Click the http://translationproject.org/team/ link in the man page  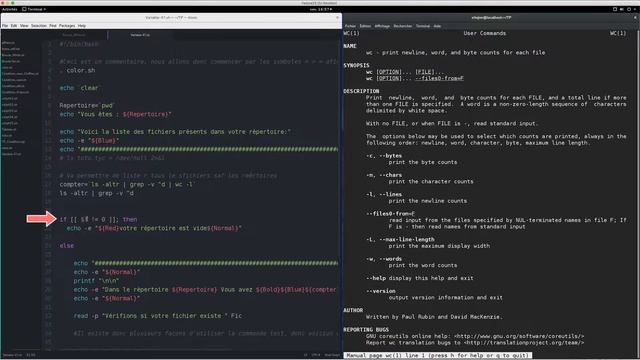click(x=524, y=343)
